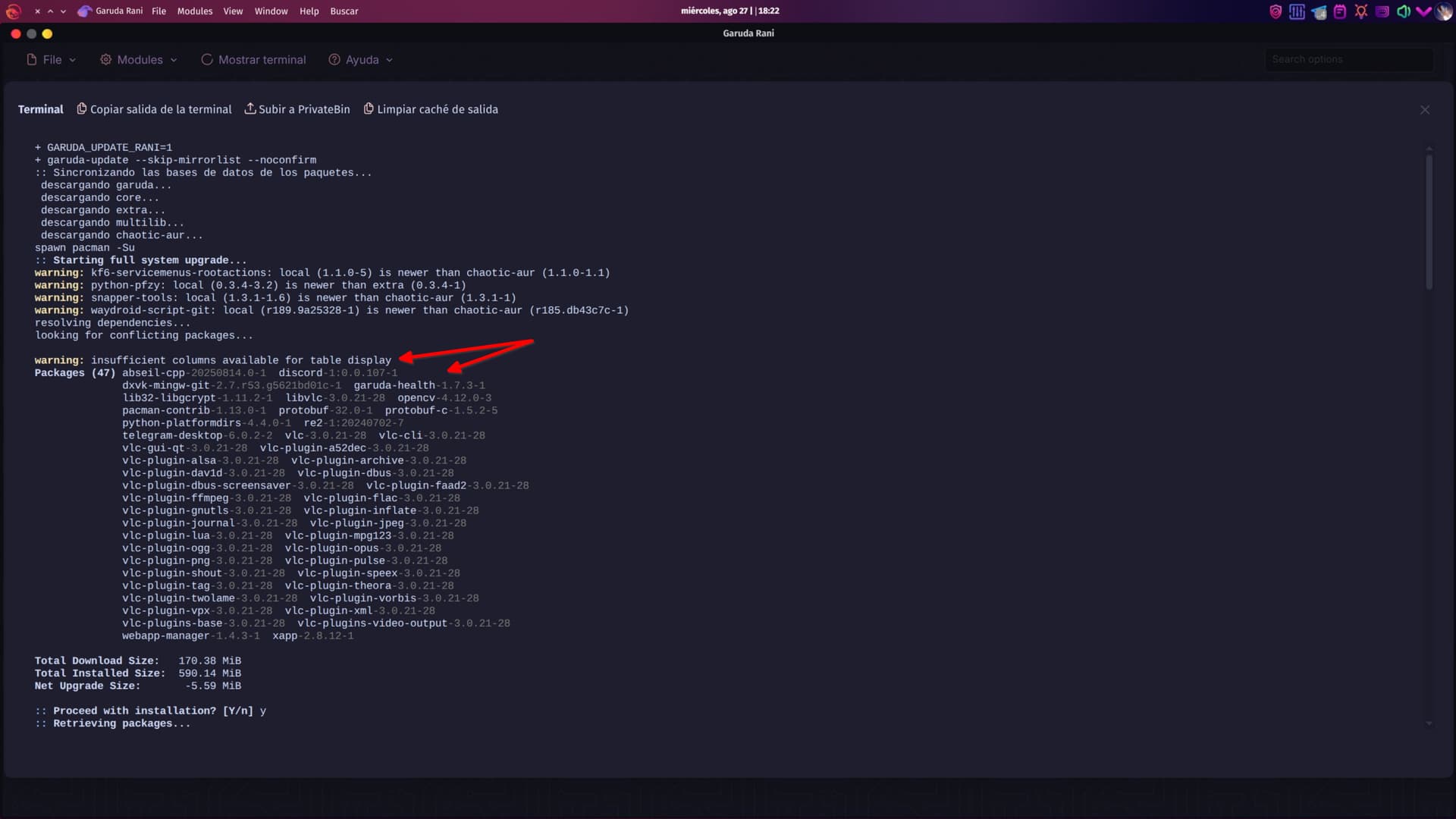This screenshot has height=819, width=1456.
Task: Open the Help menu
Action: point(309,11)
